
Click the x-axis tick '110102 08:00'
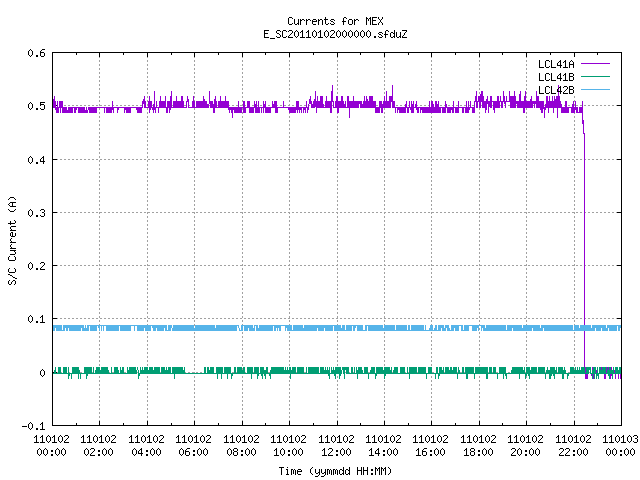point(241,446)
